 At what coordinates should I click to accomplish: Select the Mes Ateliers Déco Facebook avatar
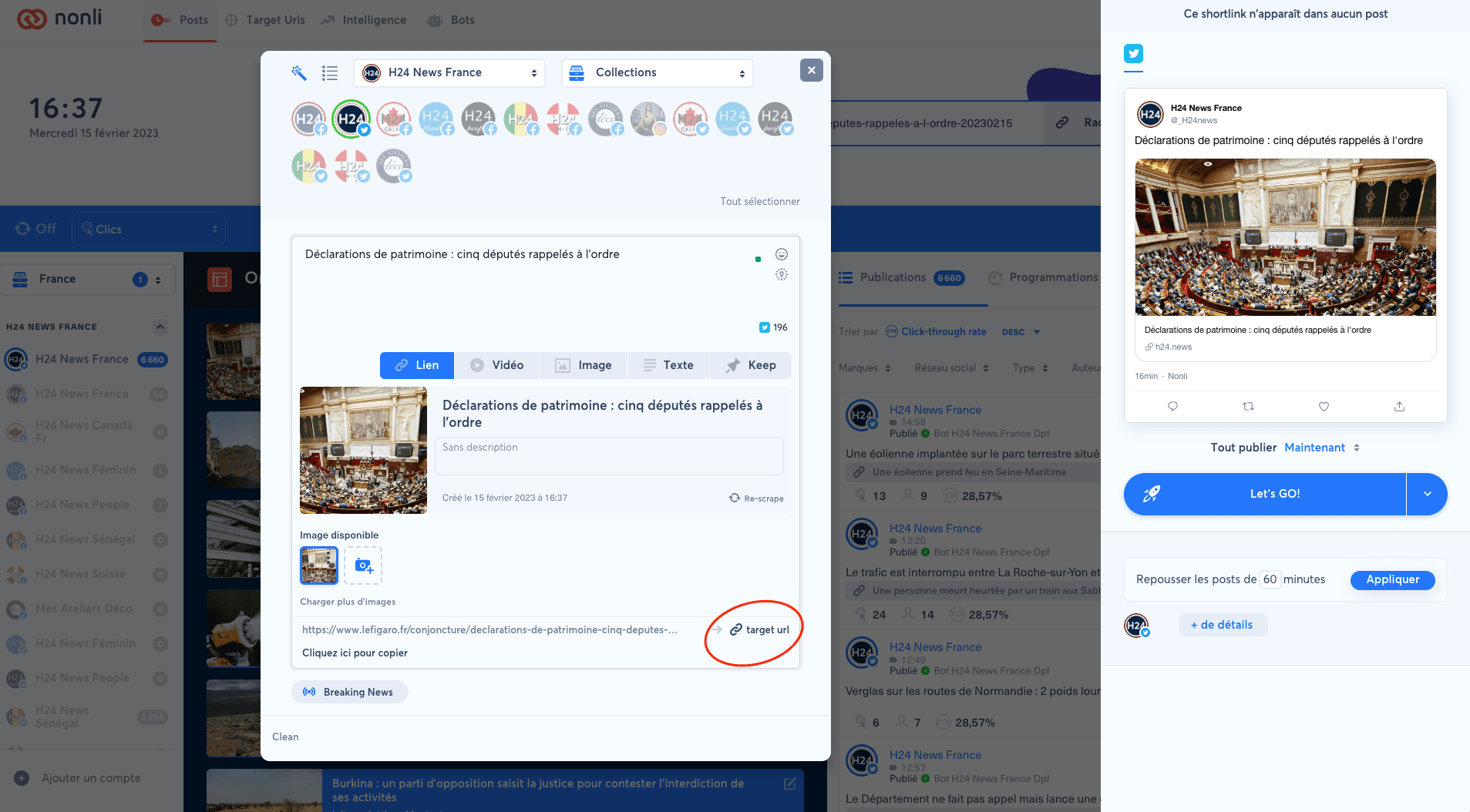[606, 119]
